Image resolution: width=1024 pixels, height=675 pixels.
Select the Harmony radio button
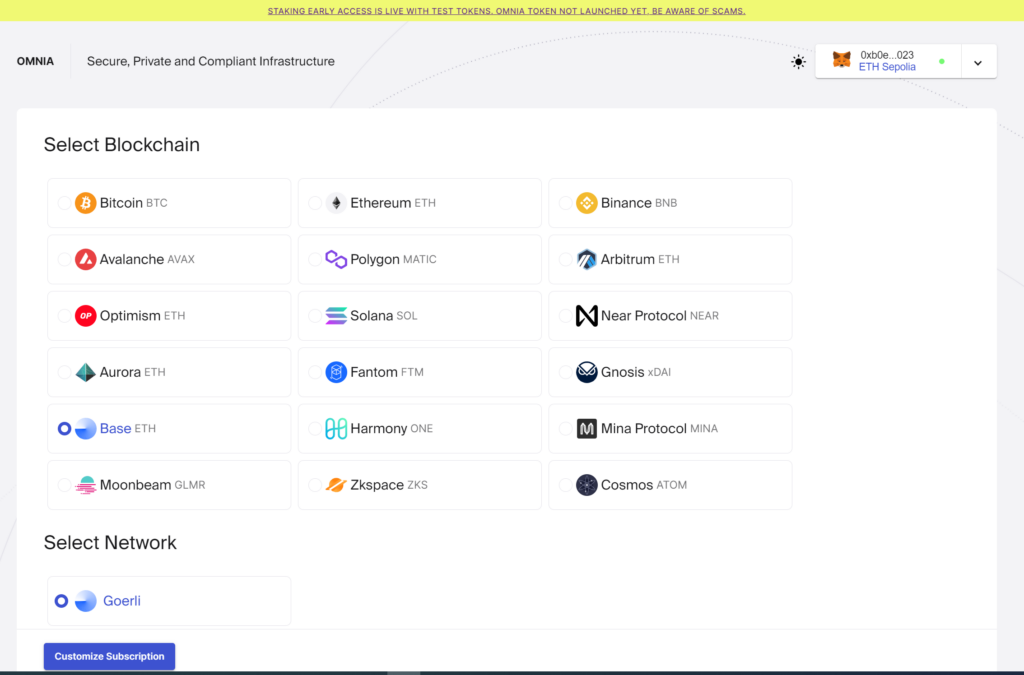click(x=315, y=429)
